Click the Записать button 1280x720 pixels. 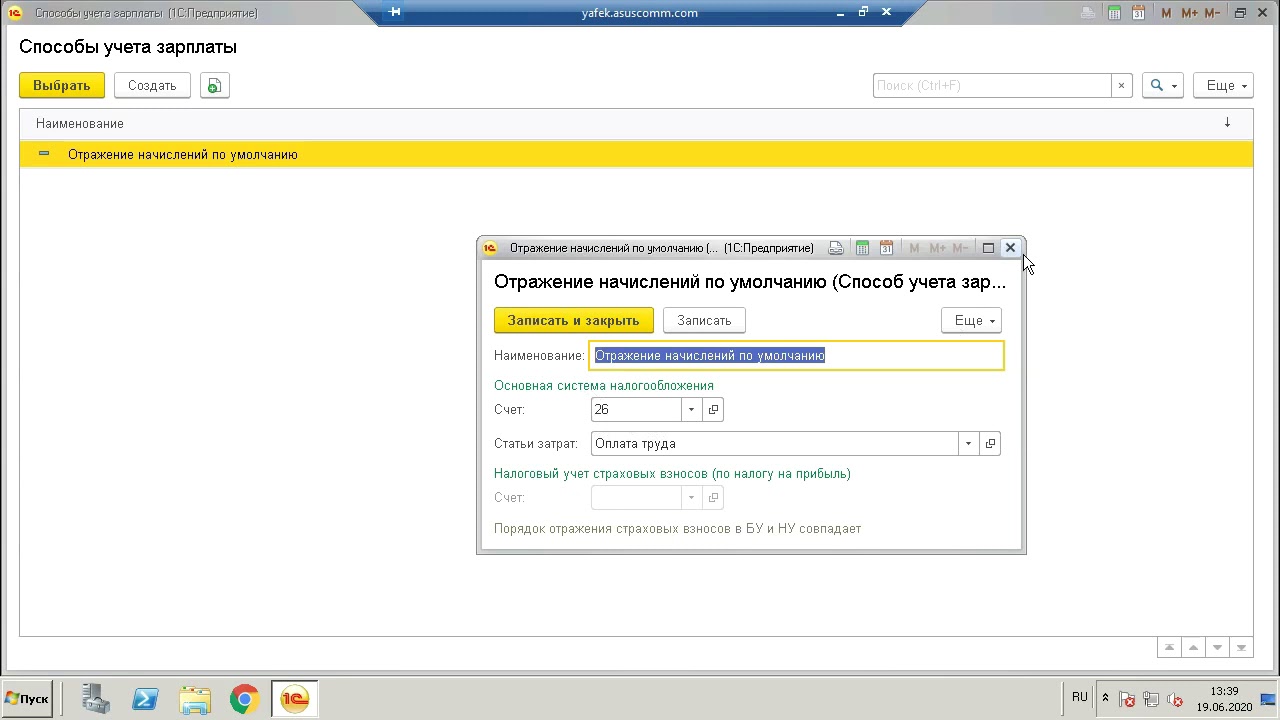(704, 321)
